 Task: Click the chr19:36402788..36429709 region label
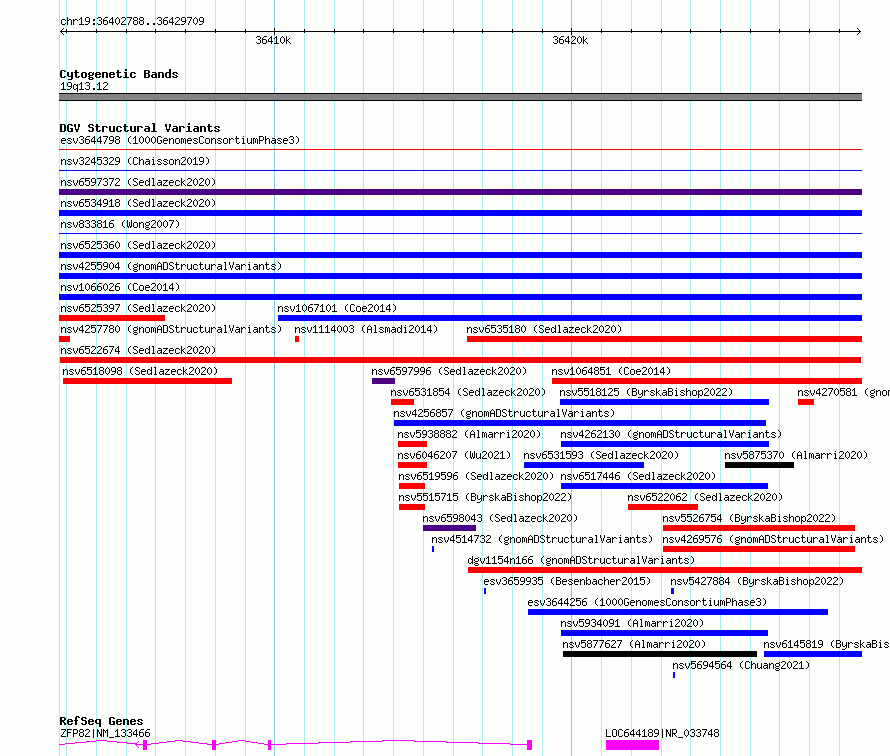point(132,21)
